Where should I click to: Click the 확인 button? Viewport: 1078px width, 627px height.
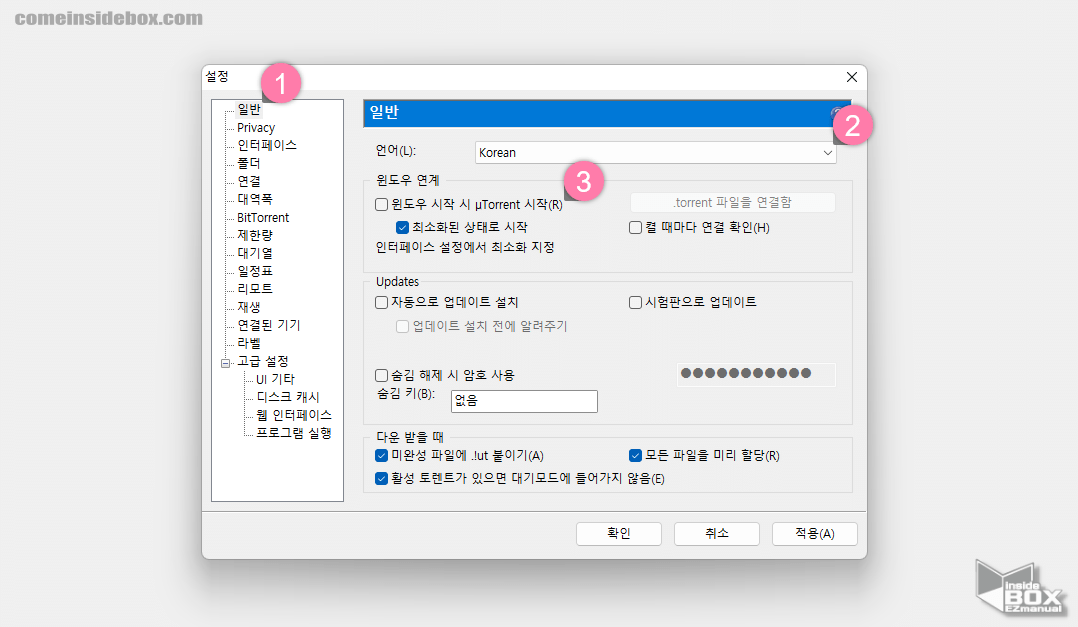(619, 534)
